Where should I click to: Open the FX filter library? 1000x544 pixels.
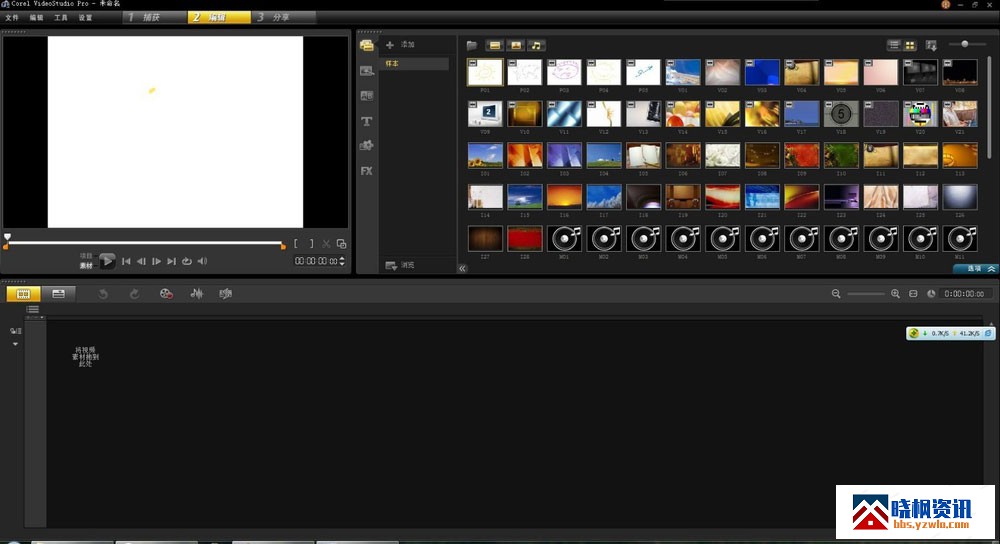367,171
